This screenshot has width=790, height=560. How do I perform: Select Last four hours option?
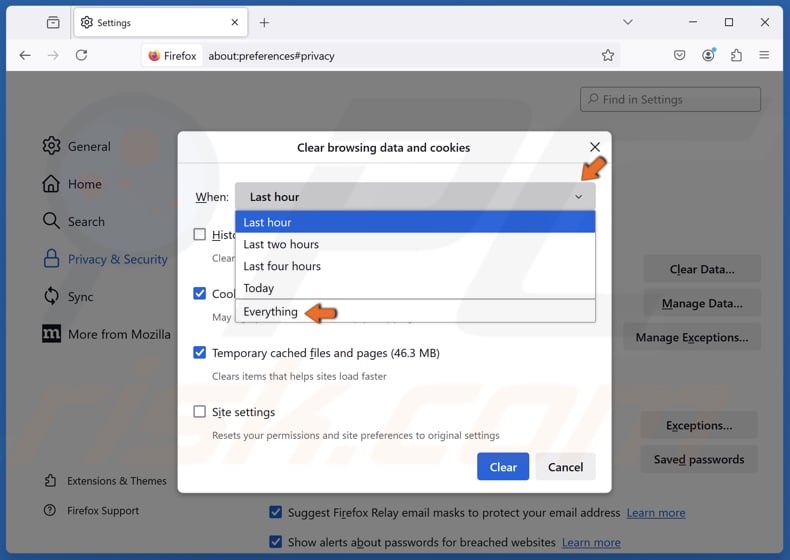tap(415, 266)
